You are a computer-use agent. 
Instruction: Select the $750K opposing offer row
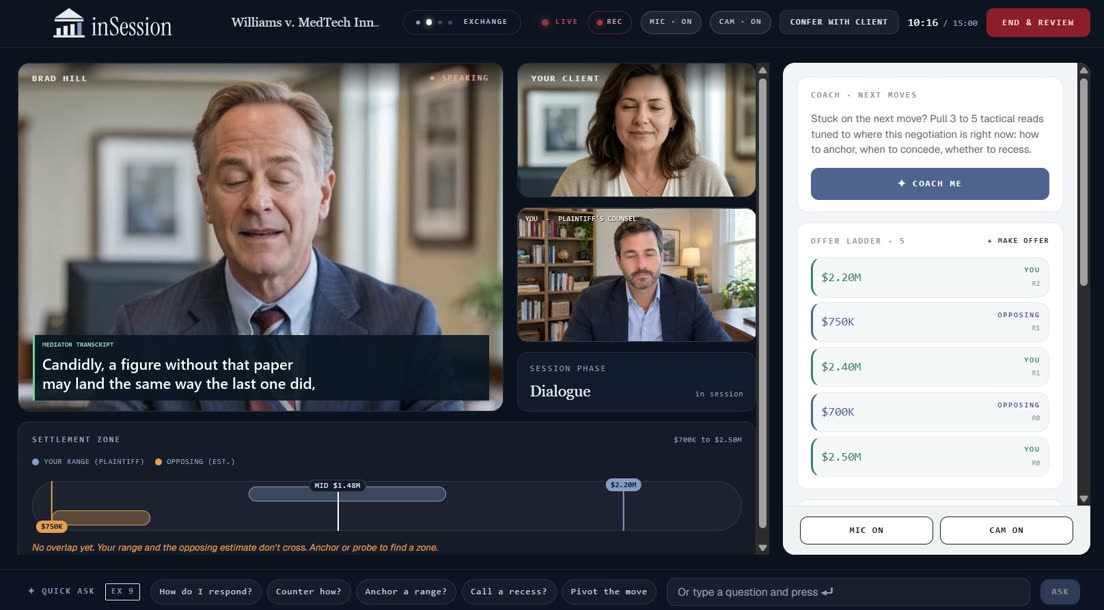tap(930, 322)
